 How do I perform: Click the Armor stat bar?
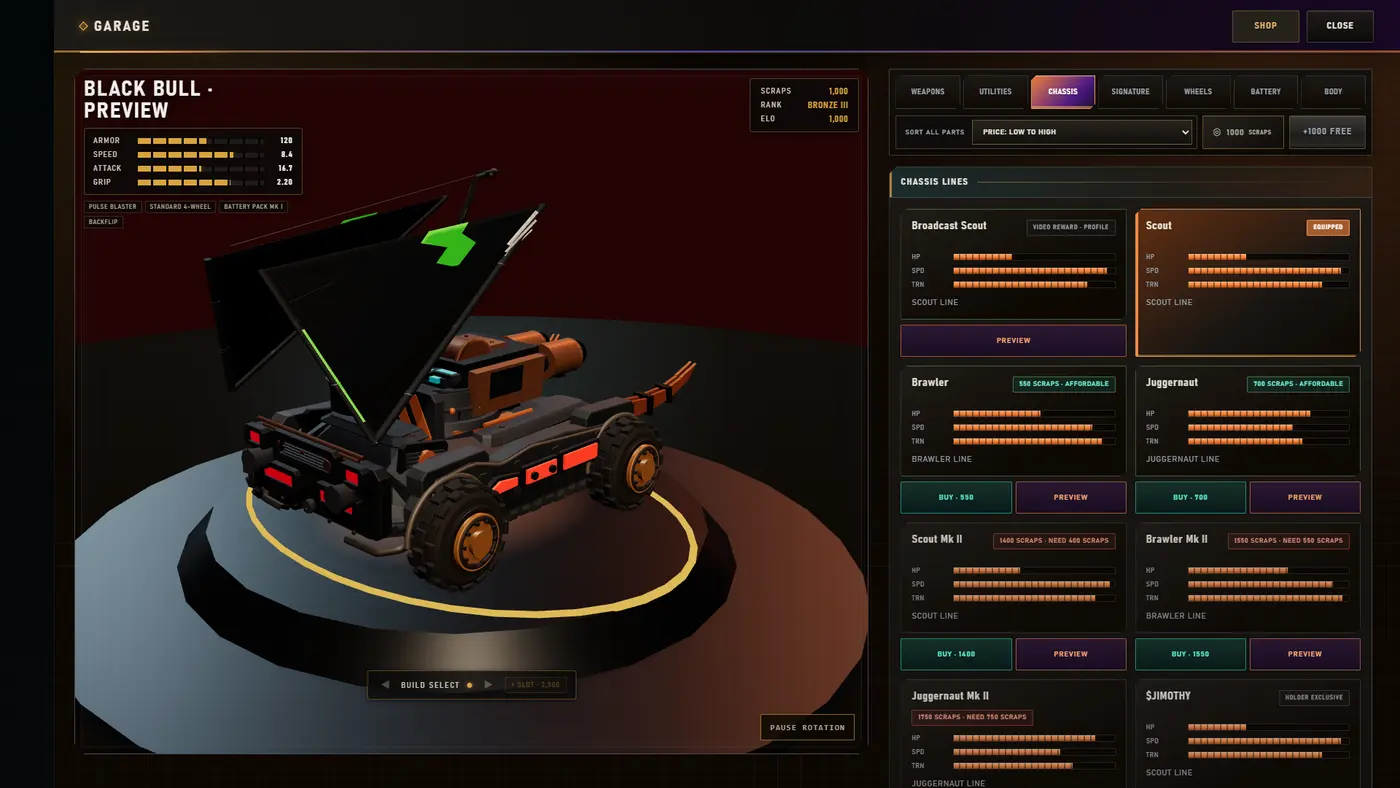point(200,141)
